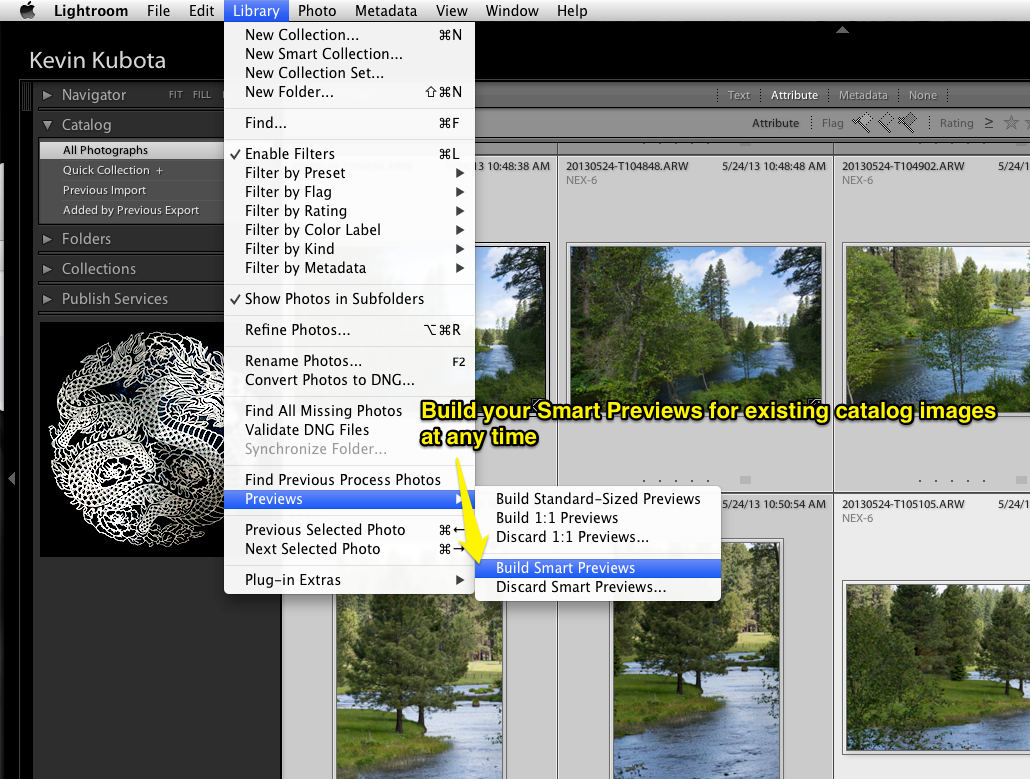Choose Discard 1:1 Previews

tap(598, 537)
